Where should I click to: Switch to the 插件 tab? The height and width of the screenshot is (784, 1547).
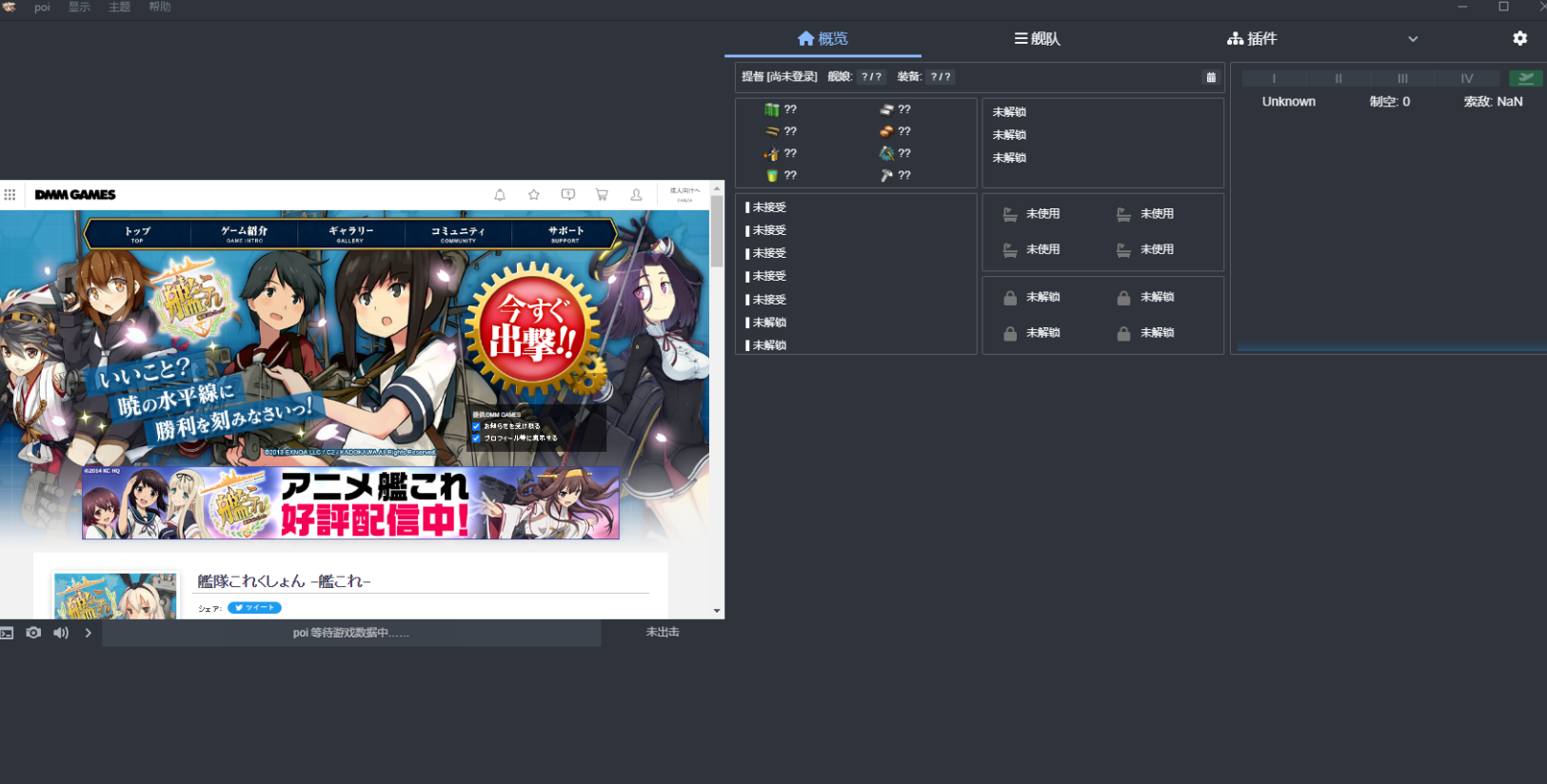point(1252,38)
